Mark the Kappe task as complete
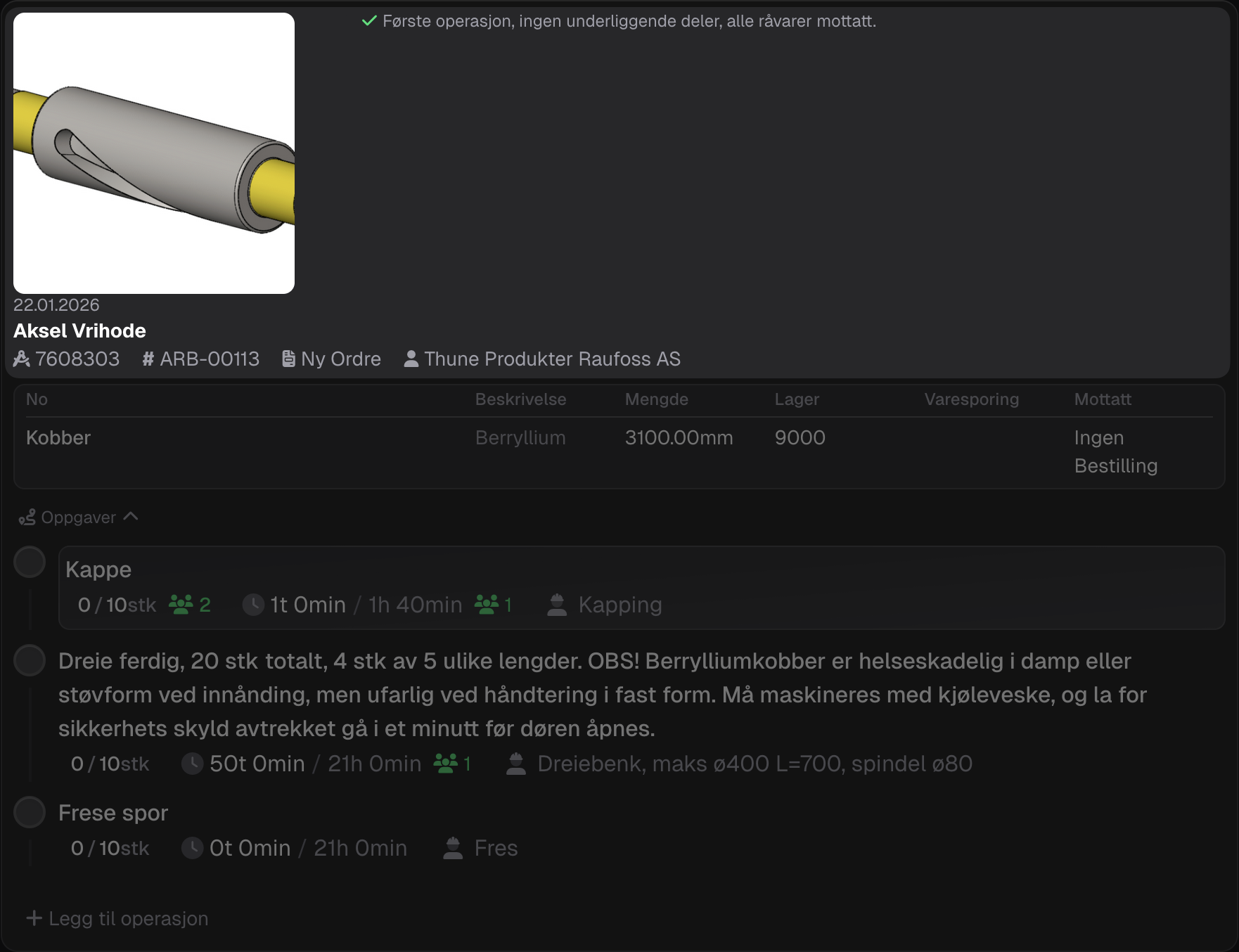Viewport: 1239px width, 952px height. (x=30, y=562)
